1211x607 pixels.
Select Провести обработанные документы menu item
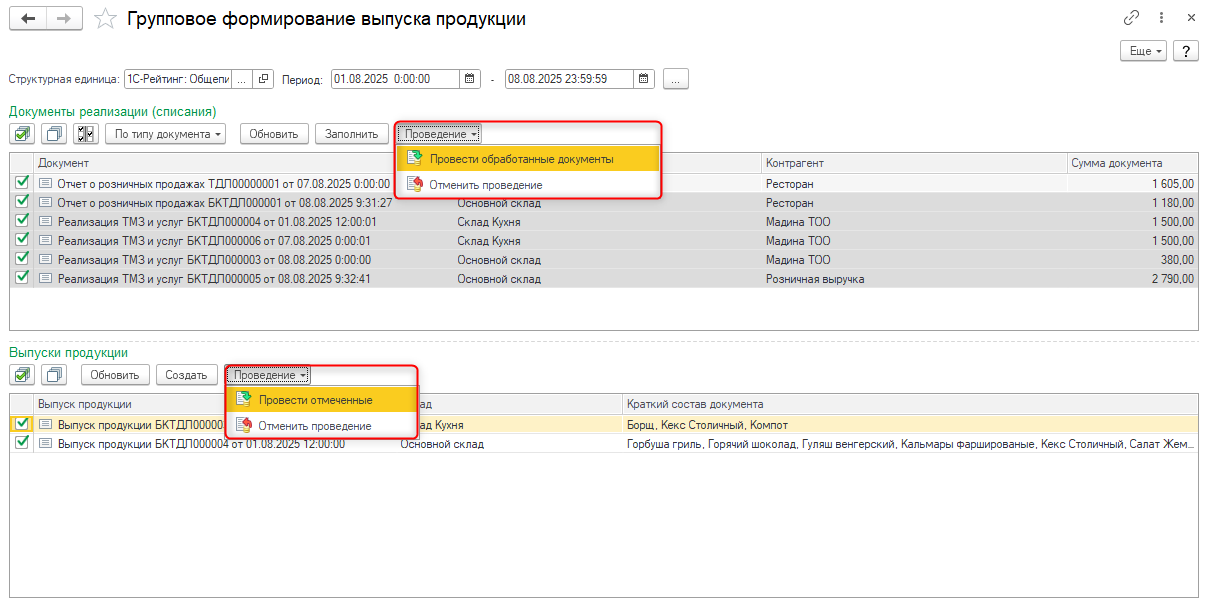529,158
